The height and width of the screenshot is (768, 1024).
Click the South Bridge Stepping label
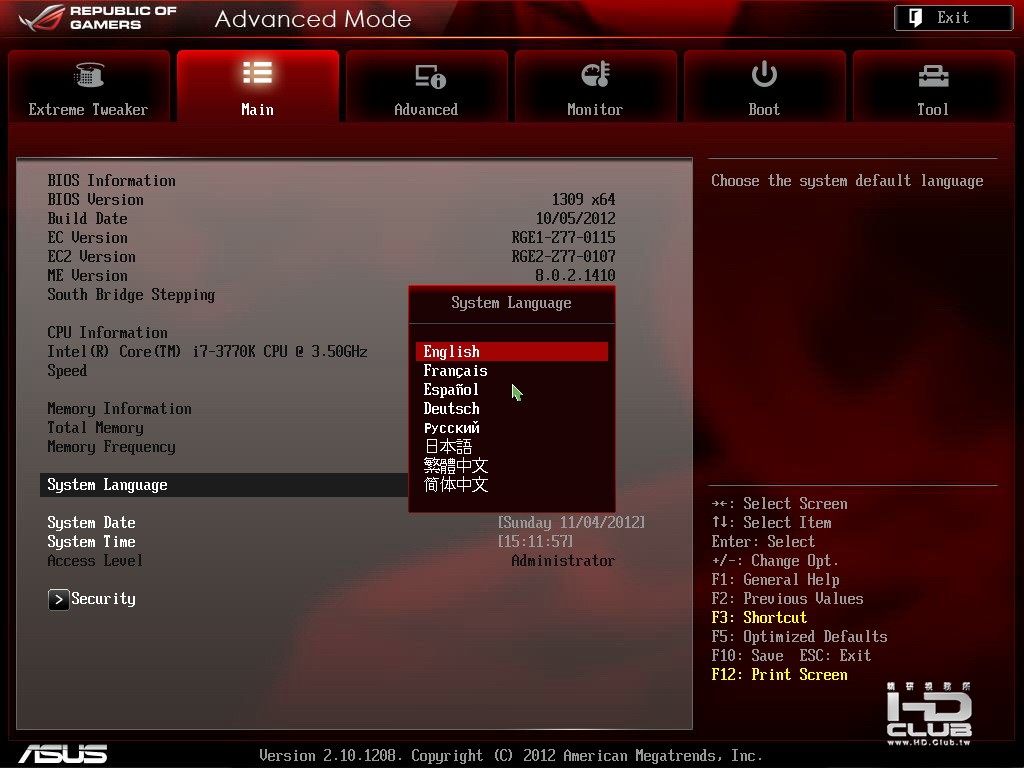click(131, 295)
